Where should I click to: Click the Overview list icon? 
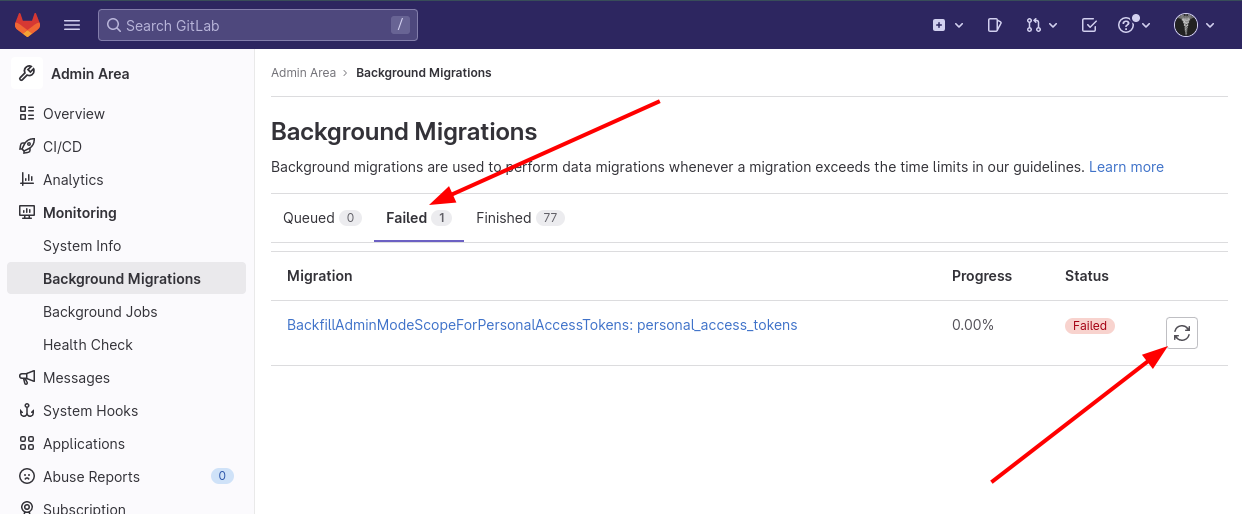point(27,114)
